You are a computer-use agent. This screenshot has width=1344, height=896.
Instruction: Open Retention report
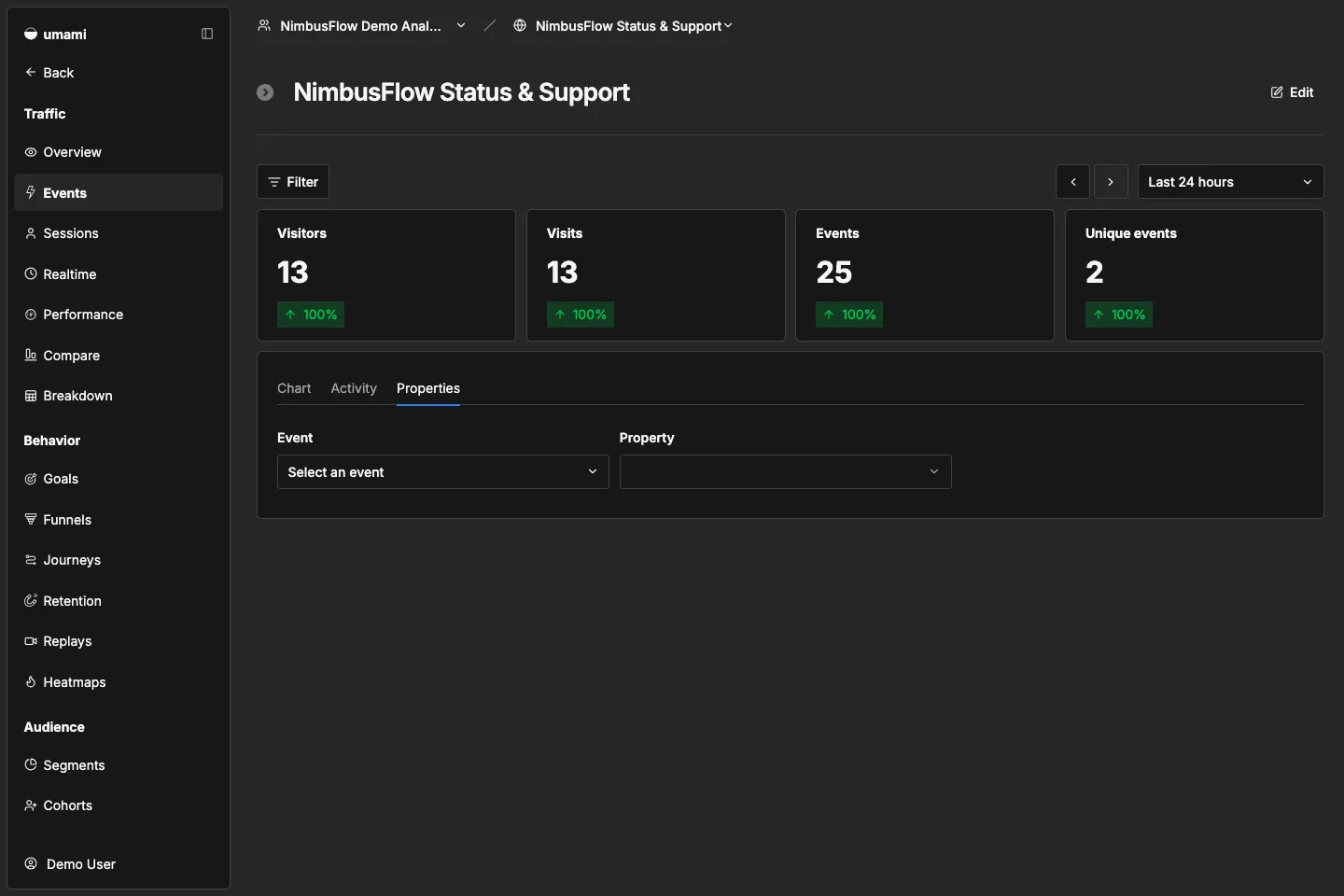point(119,600)
